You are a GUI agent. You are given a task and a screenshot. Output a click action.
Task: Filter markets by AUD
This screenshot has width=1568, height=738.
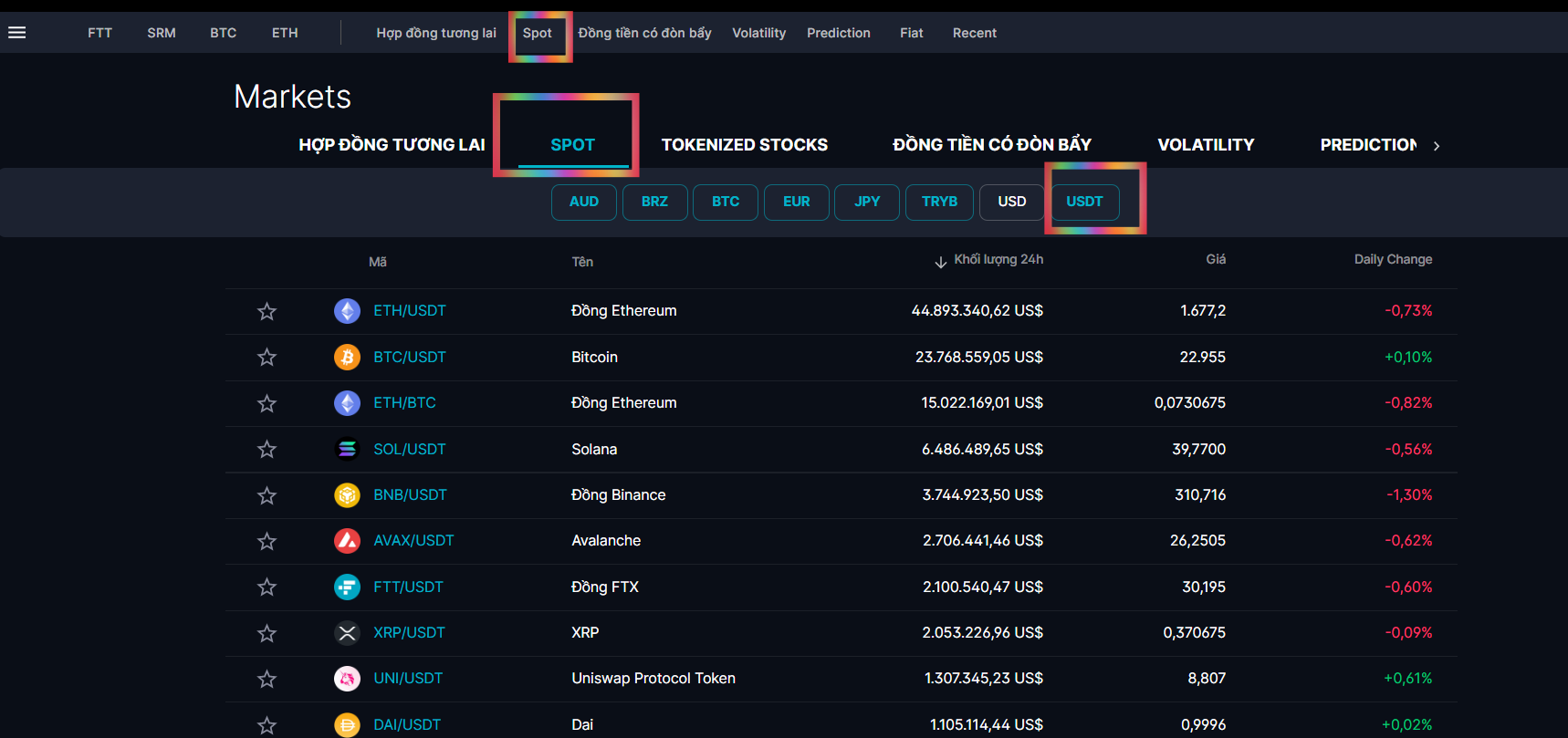(584, 202)
